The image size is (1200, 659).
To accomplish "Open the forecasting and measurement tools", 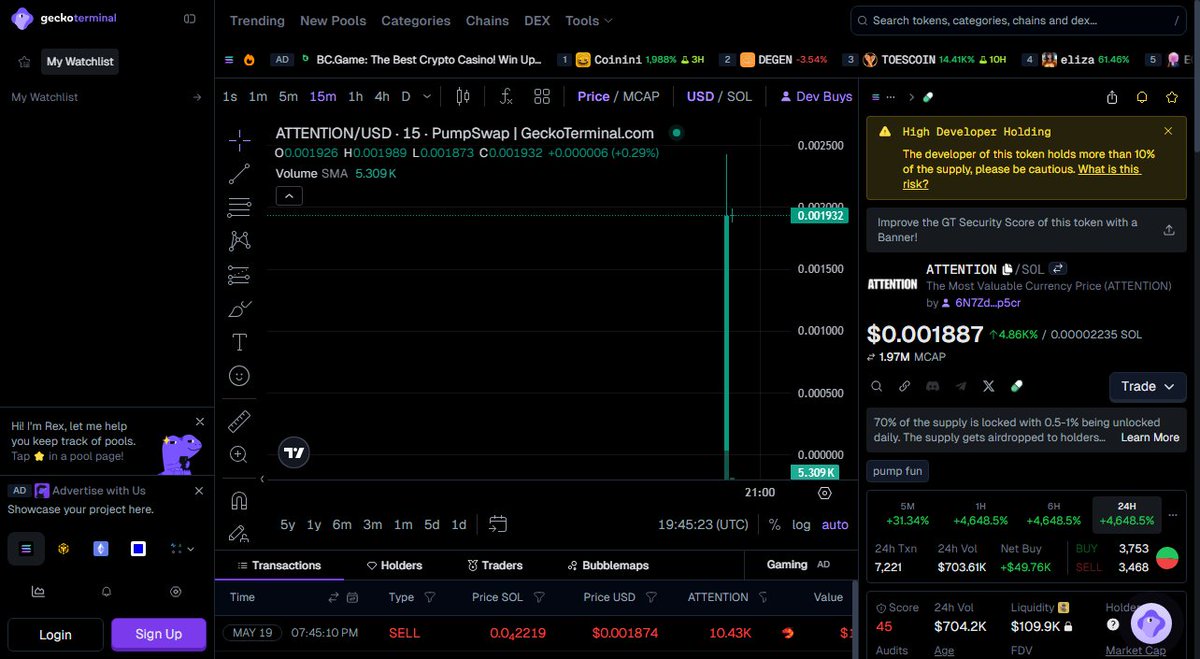I will point(239,275).
